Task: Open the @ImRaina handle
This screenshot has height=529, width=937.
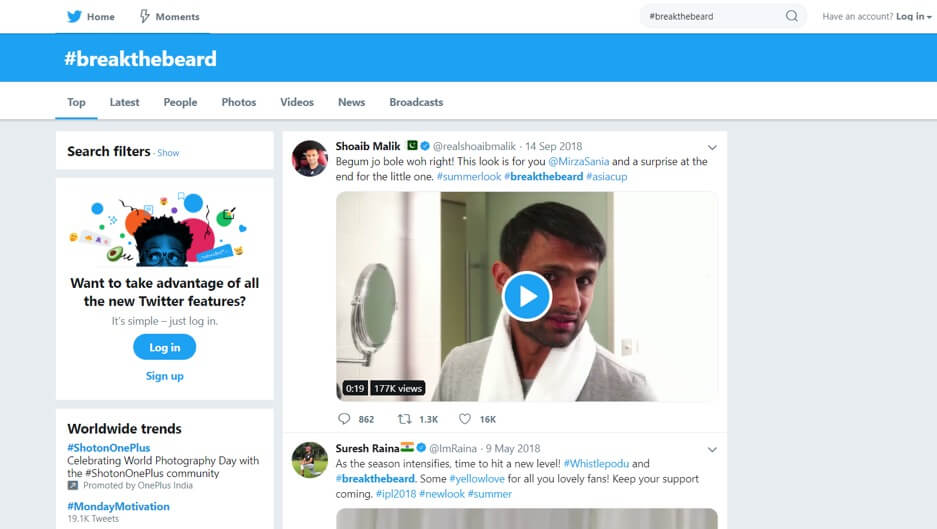Action: (x=453, y=448)
